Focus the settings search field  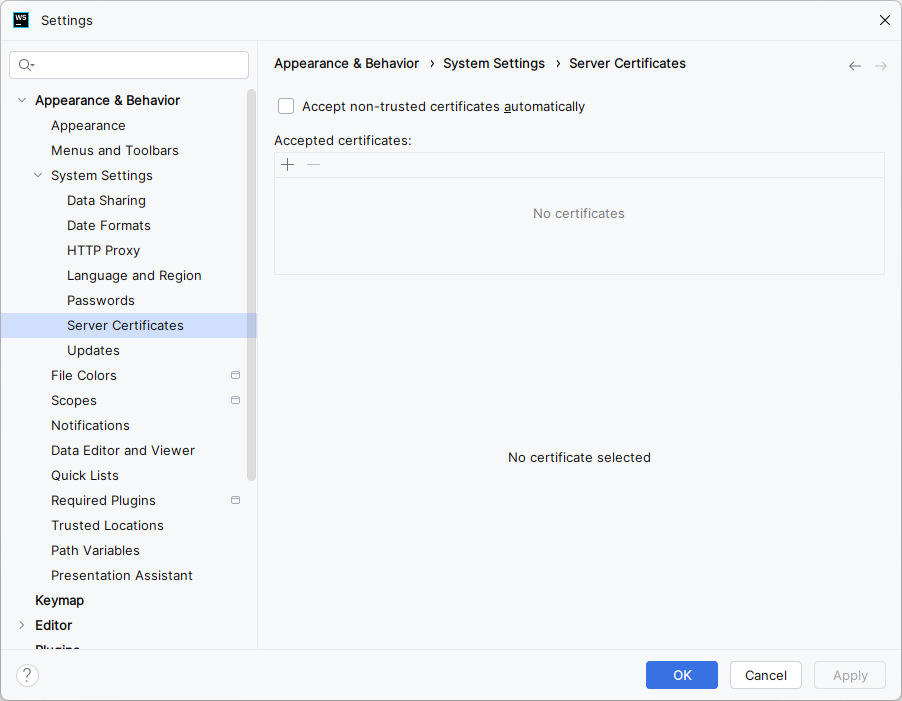click(x=129, y=65)
